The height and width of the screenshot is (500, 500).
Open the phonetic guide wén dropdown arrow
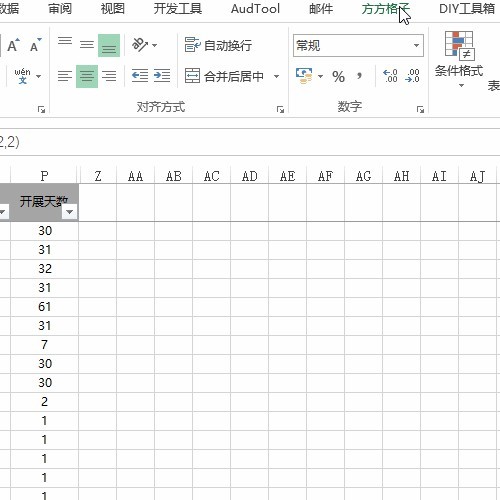point(38,76)
